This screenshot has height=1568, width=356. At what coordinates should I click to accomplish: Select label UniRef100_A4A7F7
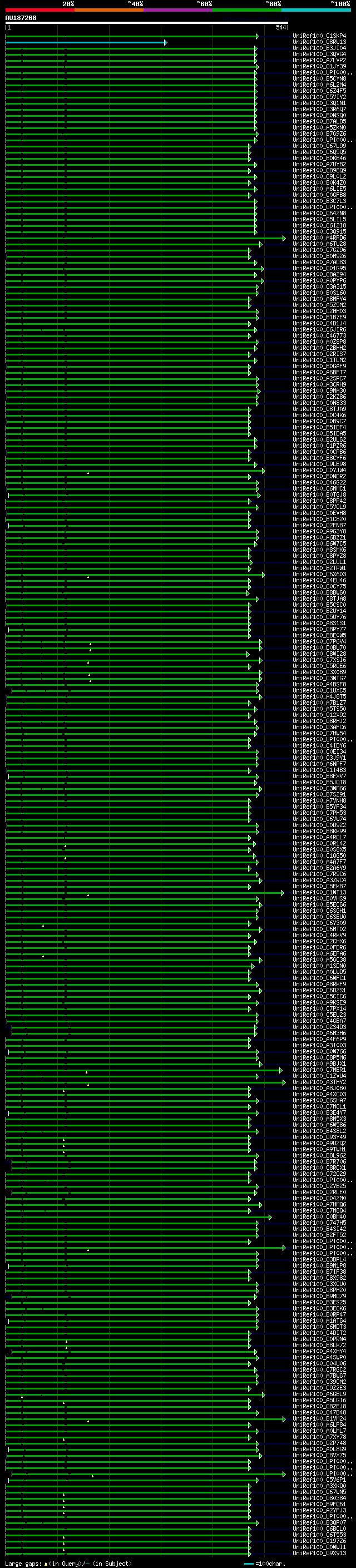click(319, 862)
